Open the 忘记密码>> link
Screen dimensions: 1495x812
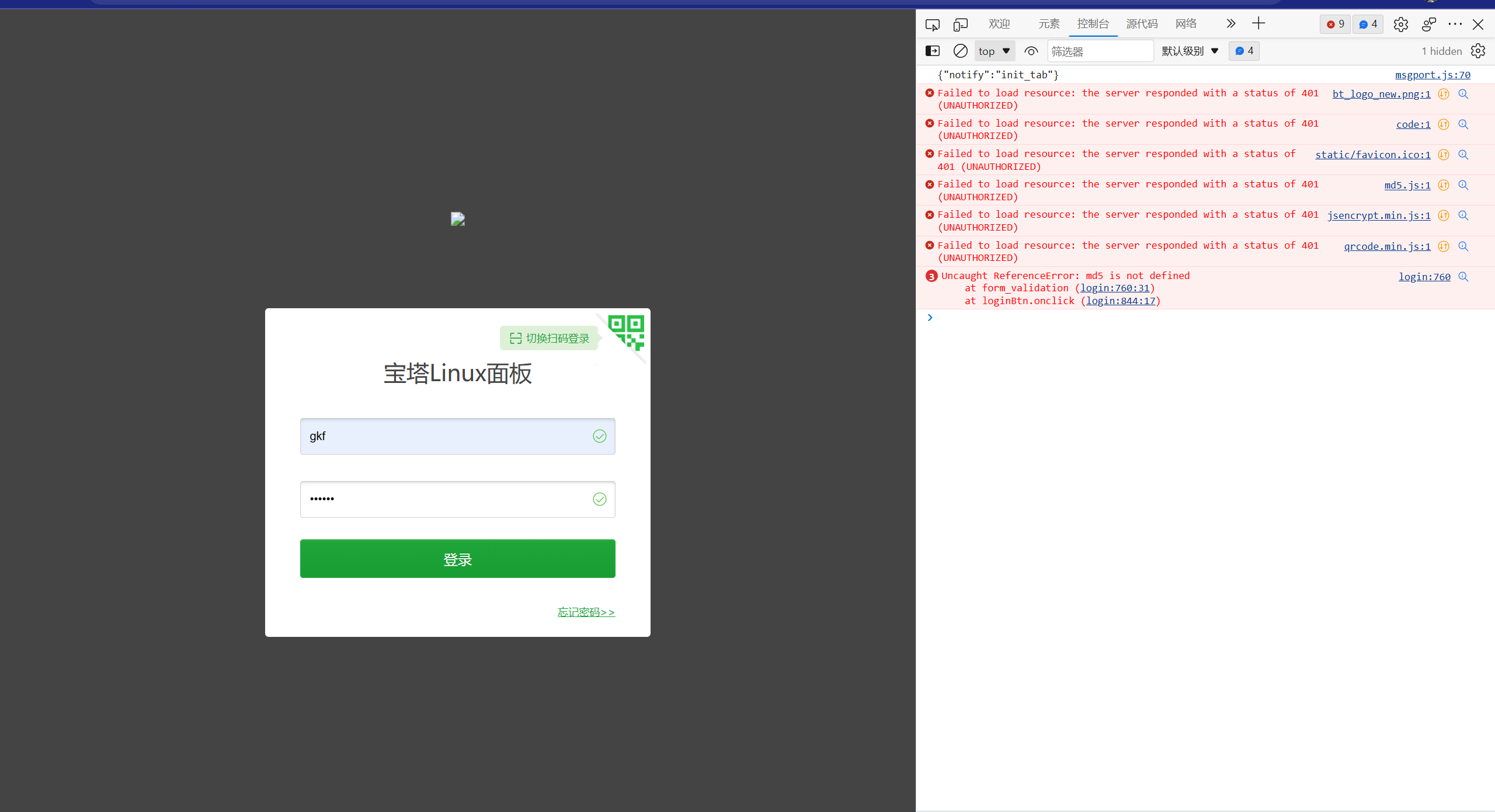pos(586,612)
